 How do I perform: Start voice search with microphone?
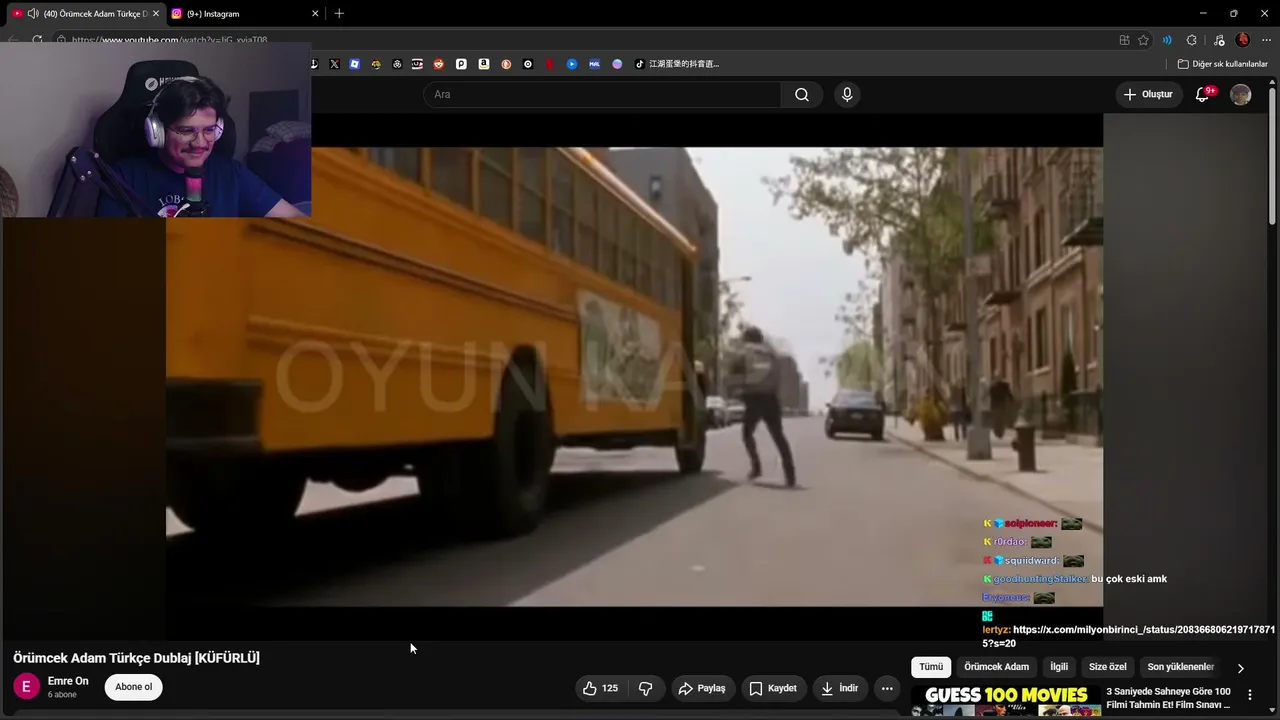(847, 94)
